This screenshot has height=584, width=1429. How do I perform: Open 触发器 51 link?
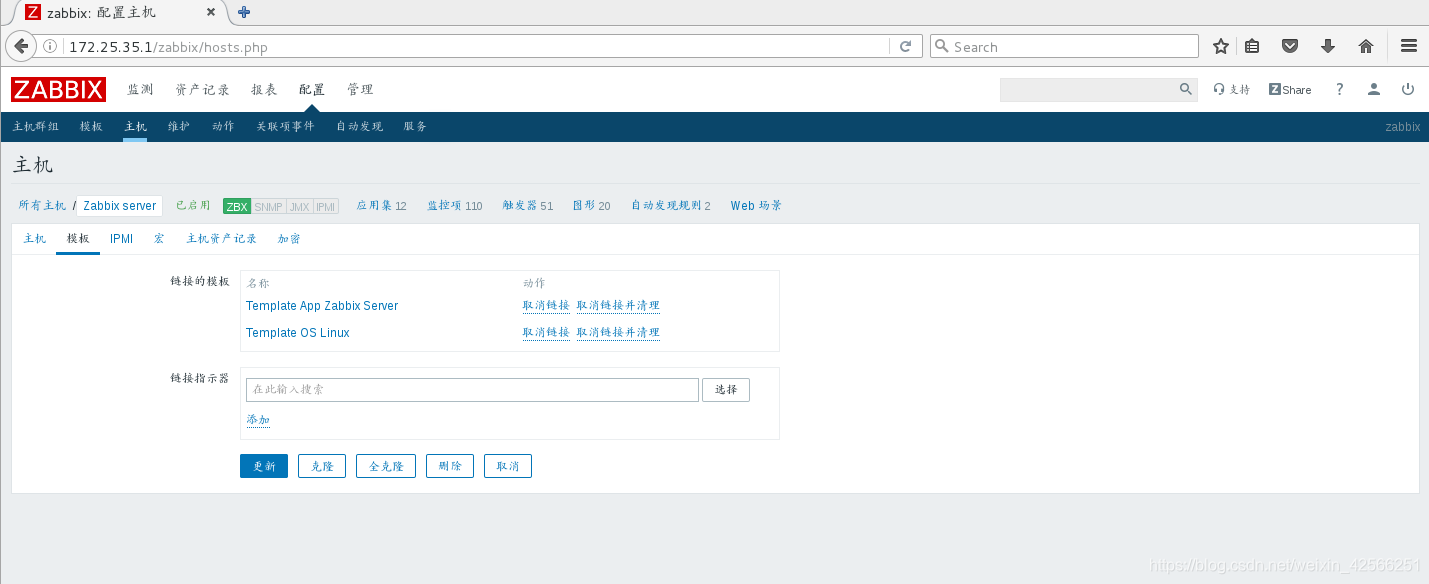click(528, 205)
